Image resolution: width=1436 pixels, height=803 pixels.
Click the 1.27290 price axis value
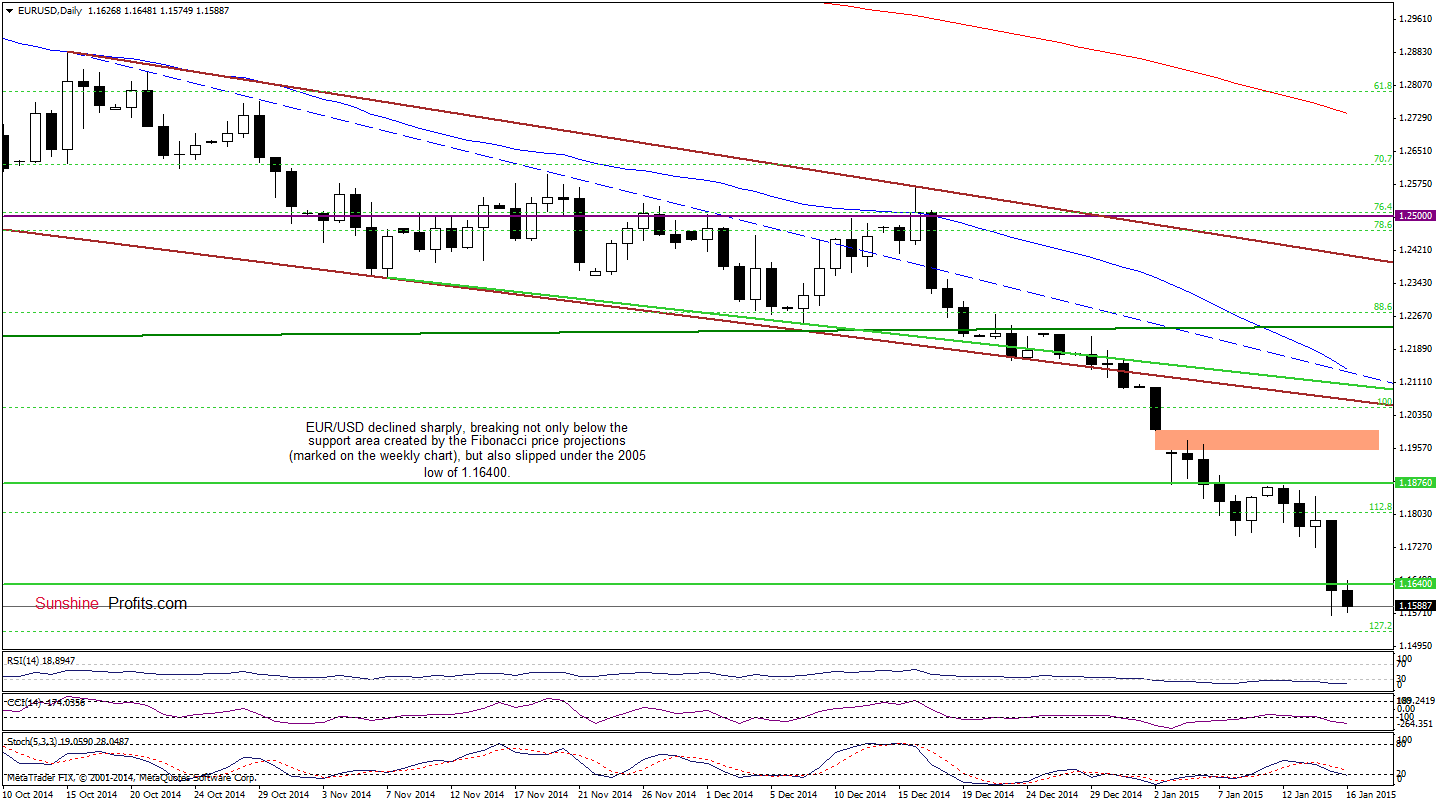1418,118
